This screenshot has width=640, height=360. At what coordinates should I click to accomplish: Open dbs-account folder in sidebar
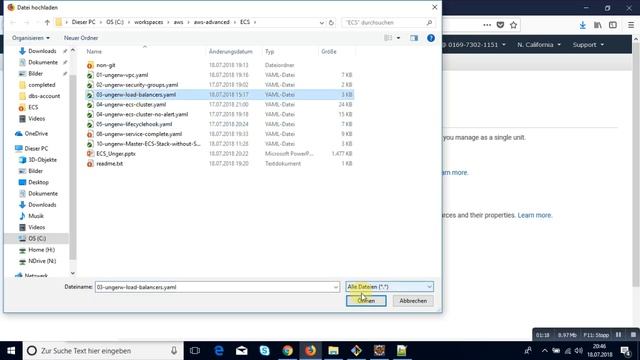44,96
